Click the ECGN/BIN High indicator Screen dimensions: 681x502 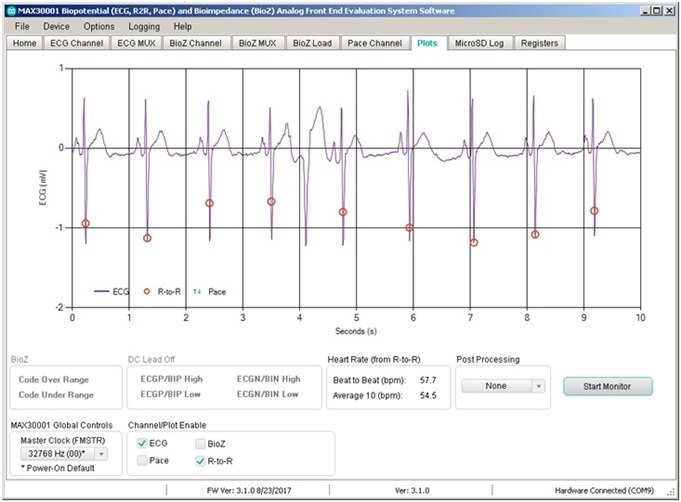(268, 379)
